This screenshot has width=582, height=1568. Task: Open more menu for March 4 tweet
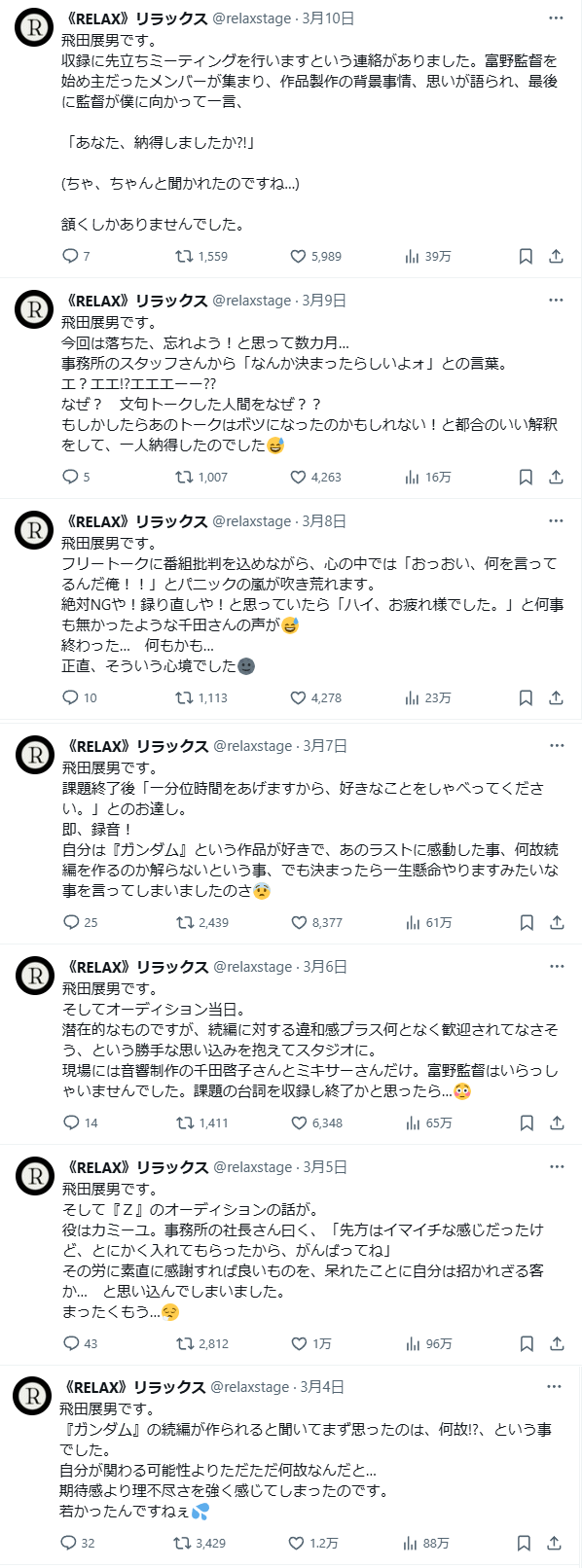pyautogui.click(x=555, y=1387)
